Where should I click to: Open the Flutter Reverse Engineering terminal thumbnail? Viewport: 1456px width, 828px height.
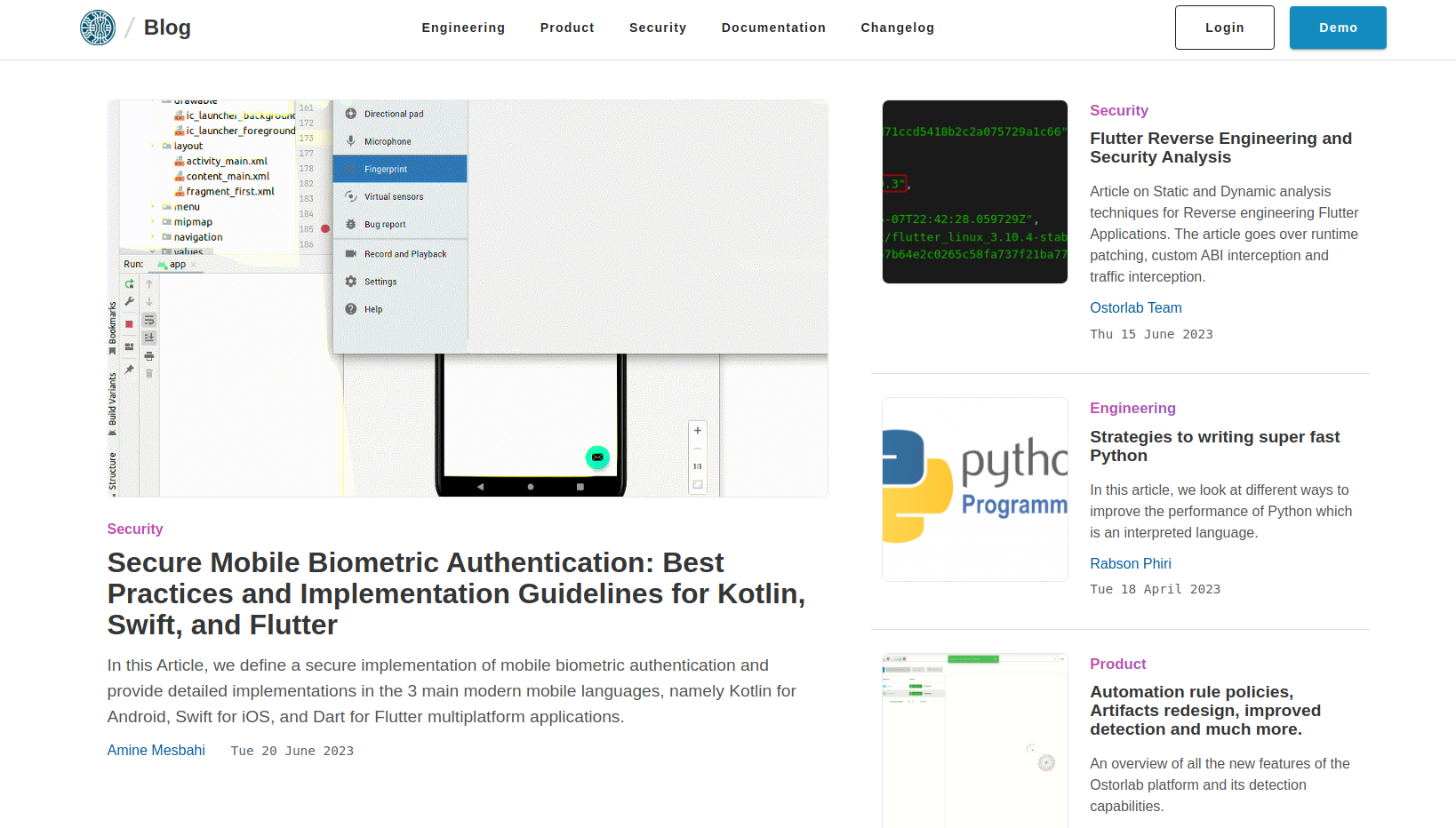(x=975, y=192)
